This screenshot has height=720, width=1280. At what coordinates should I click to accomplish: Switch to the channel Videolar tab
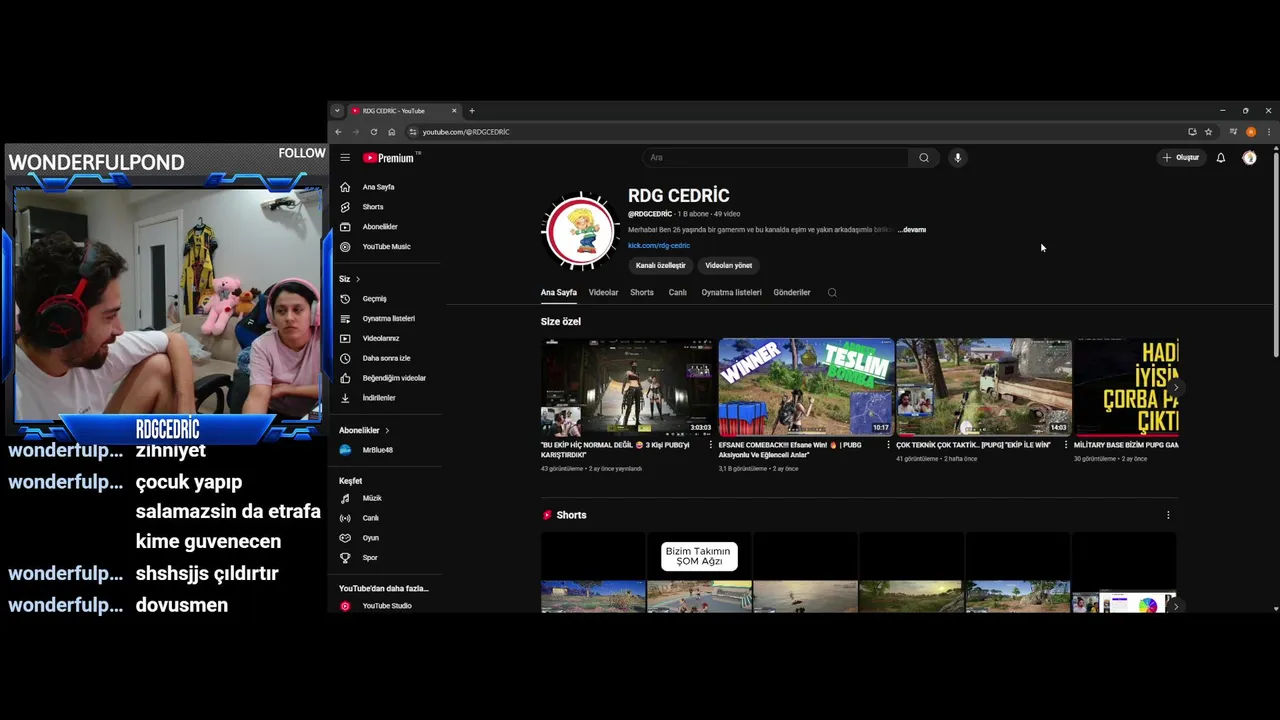pos(603,293)
